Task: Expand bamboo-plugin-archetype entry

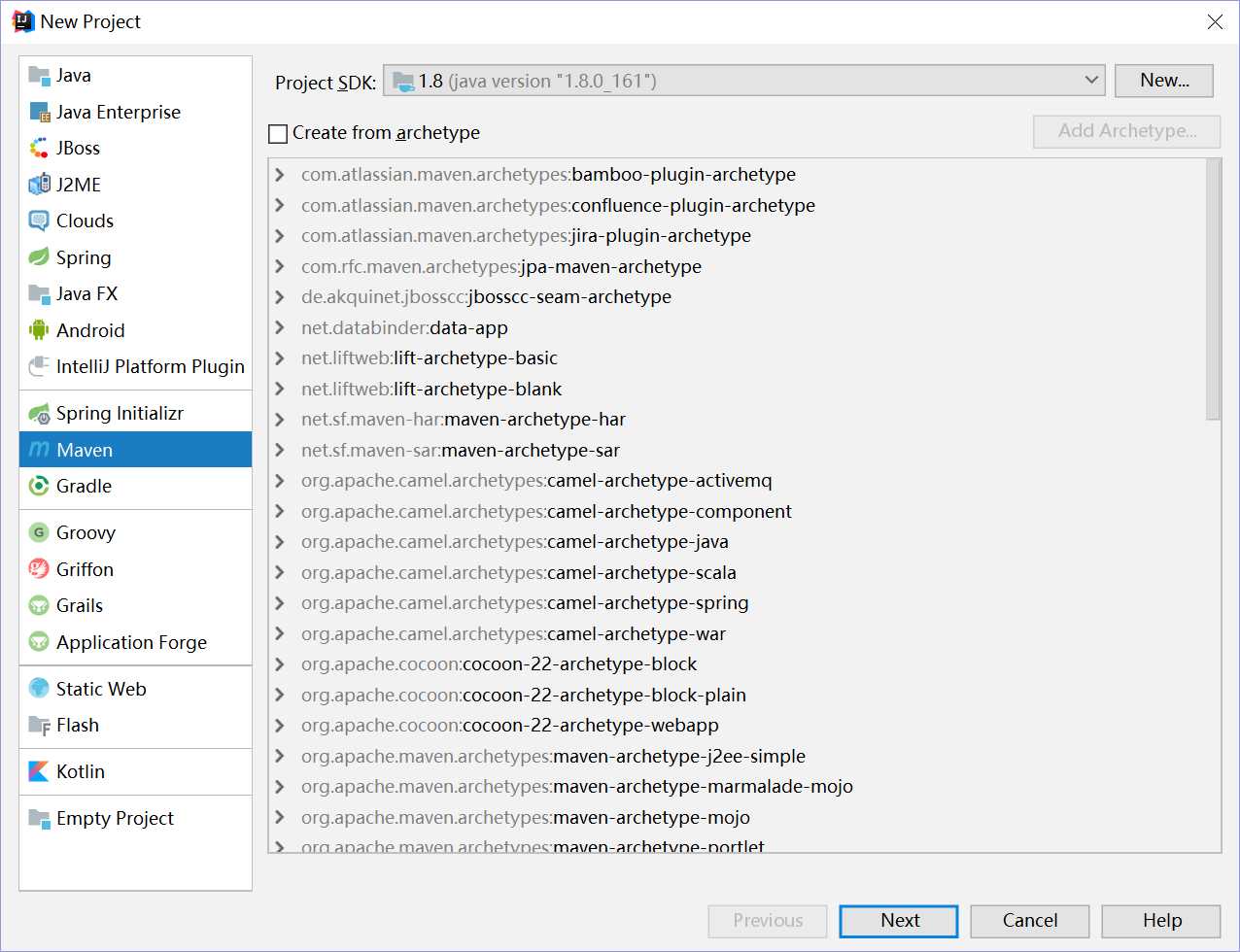Action: click(x=280, y=175)
